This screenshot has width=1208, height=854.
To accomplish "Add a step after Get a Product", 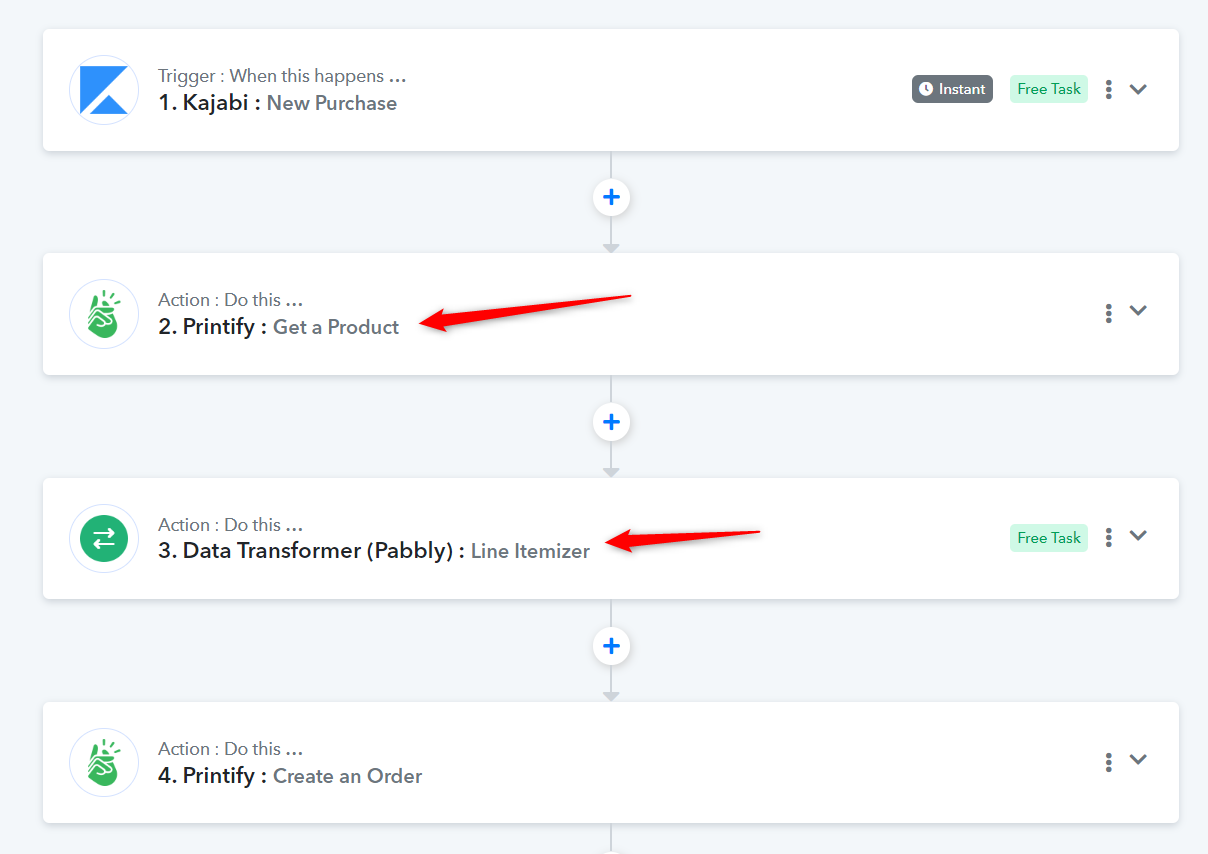I will [611, 422].
